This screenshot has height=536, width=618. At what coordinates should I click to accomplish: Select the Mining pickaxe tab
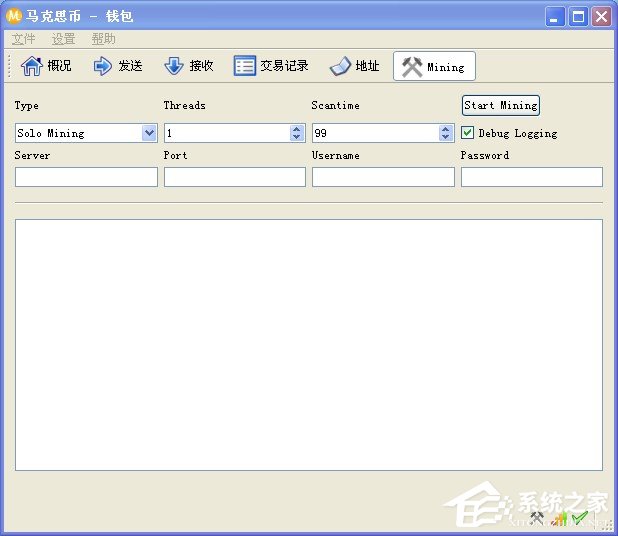tap(434, 66)
